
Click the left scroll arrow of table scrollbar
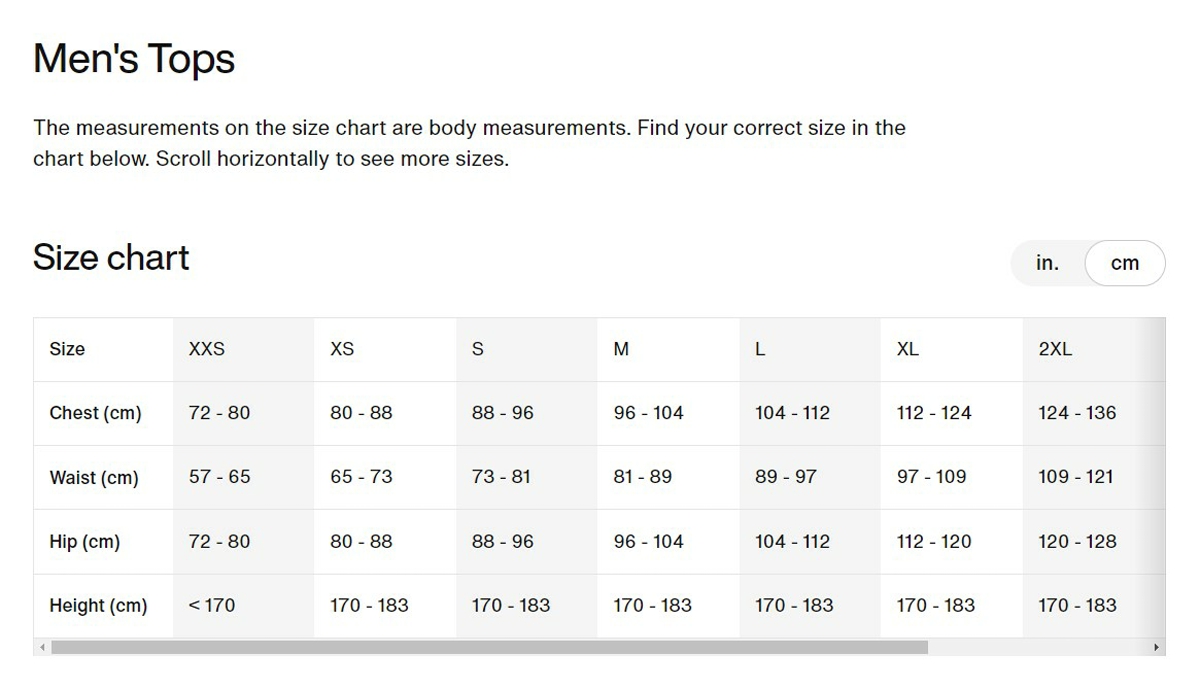42,648
